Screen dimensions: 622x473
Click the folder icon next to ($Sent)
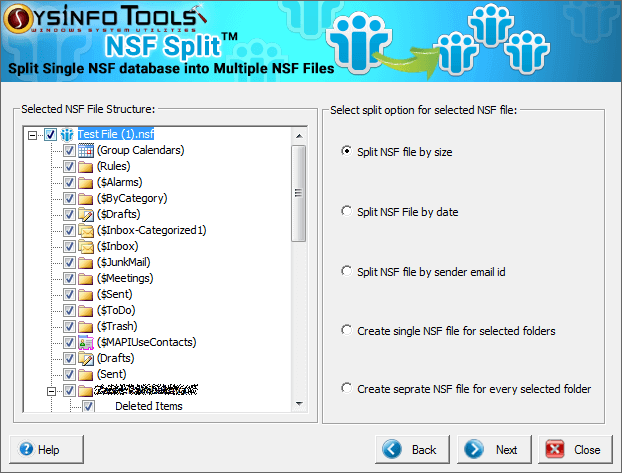(x=85, y=294)
